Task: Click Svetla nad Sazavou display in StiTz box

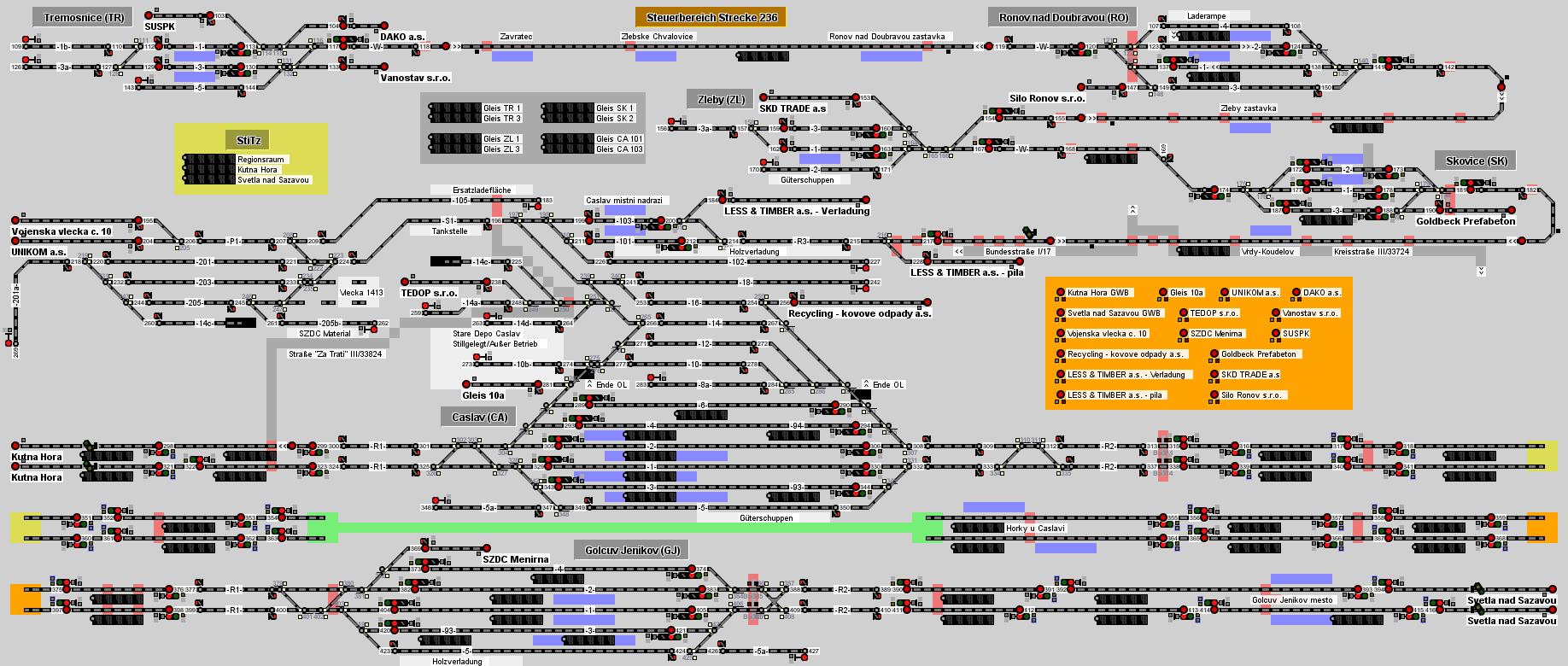Action: click(208, 180)
